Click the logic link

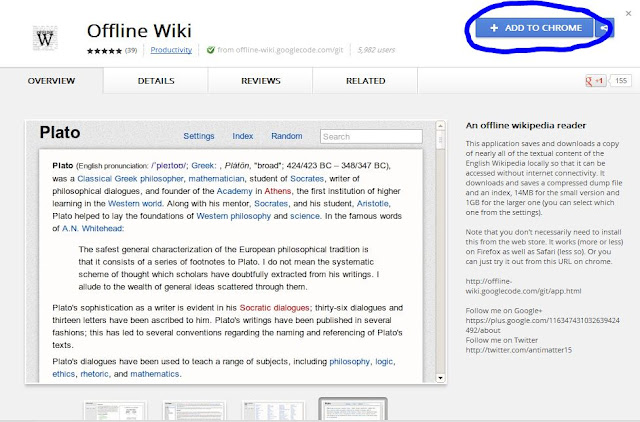pos(384,362)
